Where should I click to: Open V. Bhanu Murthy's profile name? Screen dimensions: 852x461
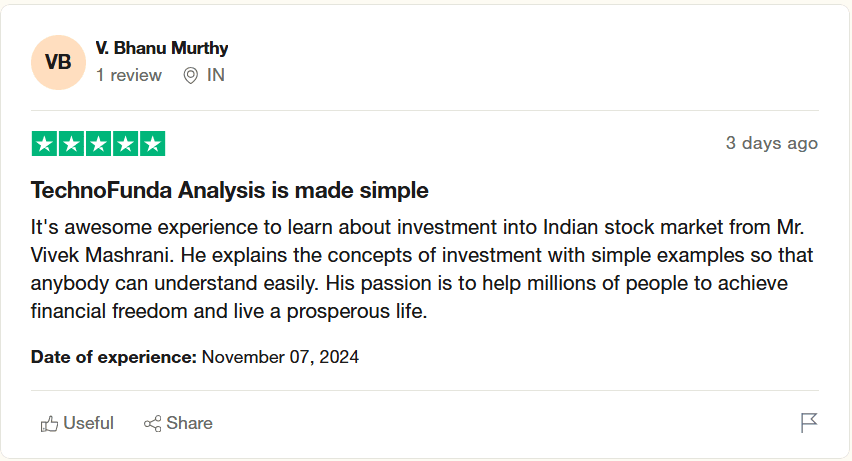162,48
